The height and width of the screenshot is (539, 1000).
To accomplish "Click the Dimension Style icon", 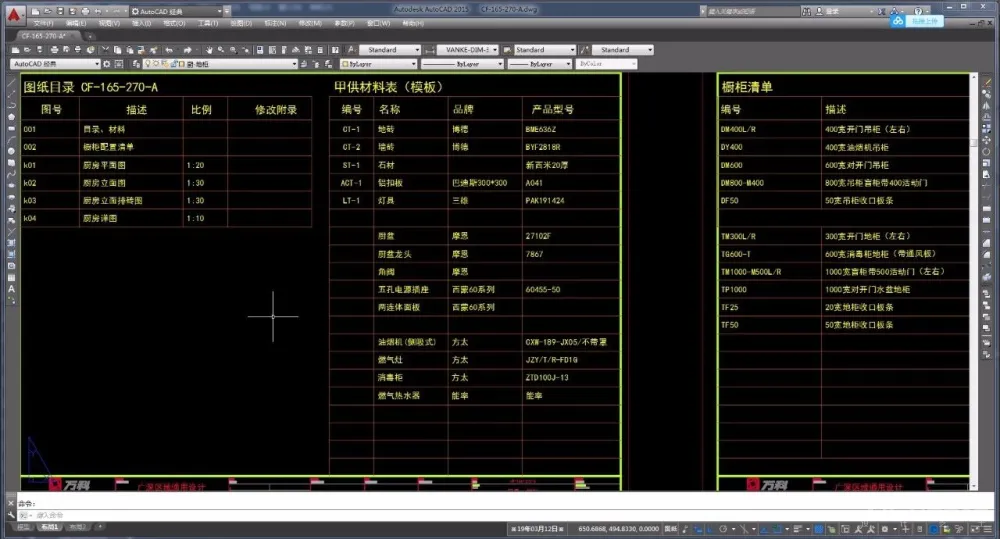I will [x=430, y=50].
